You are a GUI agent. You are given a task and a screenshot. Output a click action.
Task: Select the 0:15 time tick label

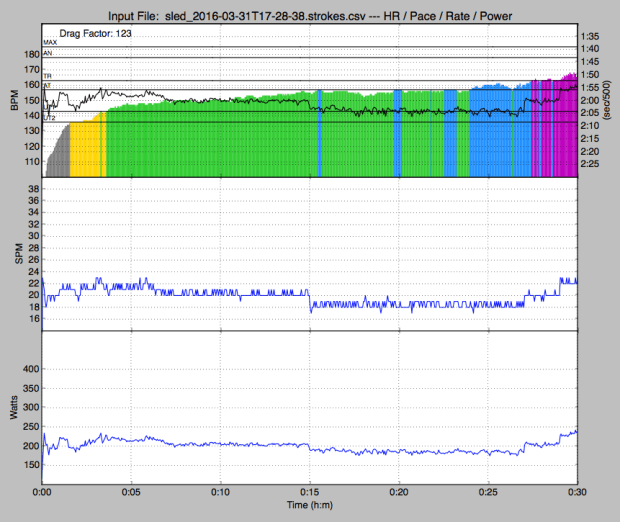pos(310,493)
